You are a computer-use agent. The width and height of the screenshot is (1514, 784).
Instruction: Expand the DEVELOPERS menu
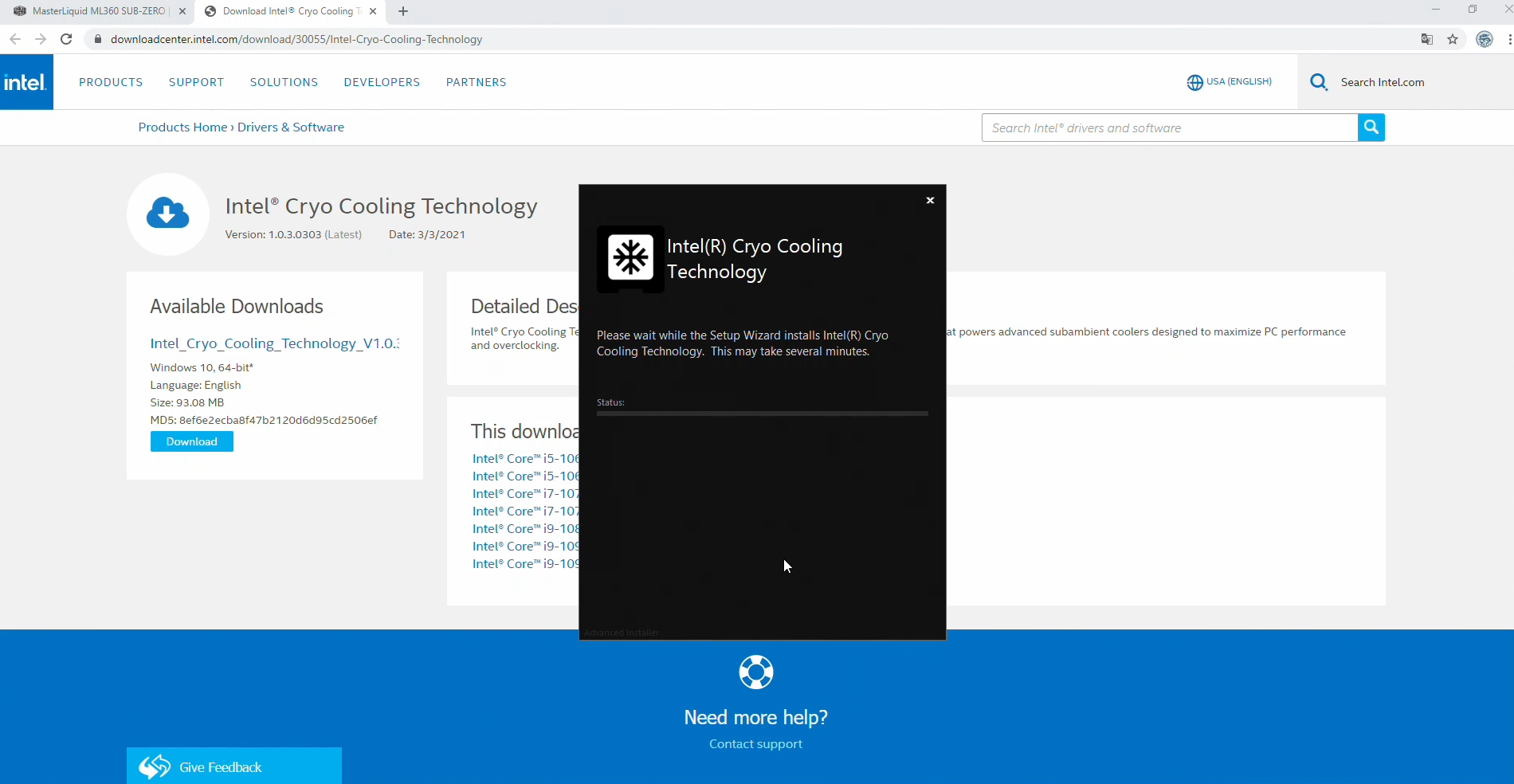(382, 82)
